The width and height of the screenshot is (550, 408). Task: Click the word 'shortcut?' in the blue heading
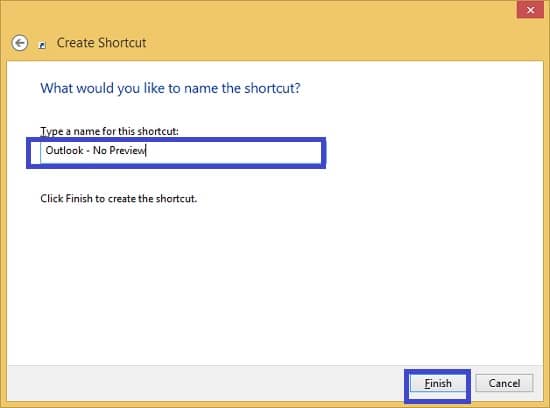(272, 88)
